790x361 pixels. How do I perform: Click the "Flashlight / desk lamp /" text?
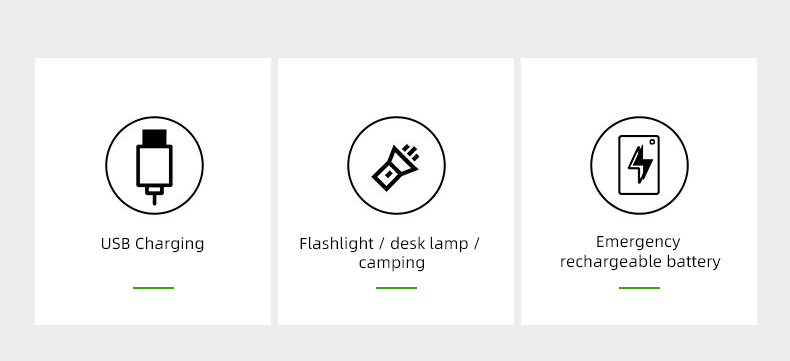pyautogui.click(x=389, y=244)
